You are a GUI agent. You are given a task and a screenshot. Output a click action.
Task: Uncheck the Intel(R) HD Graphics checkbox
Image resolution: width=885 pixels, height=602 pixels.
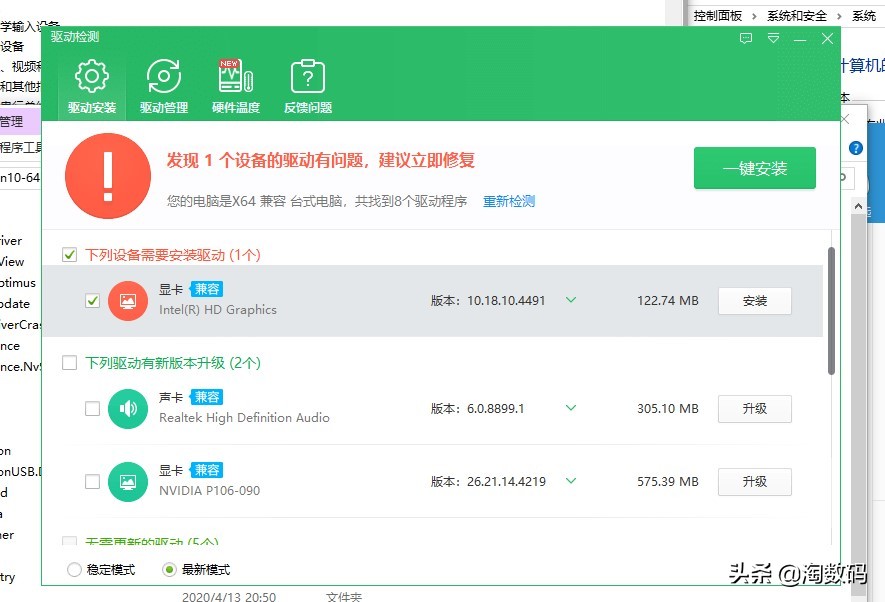click(93, 301)
